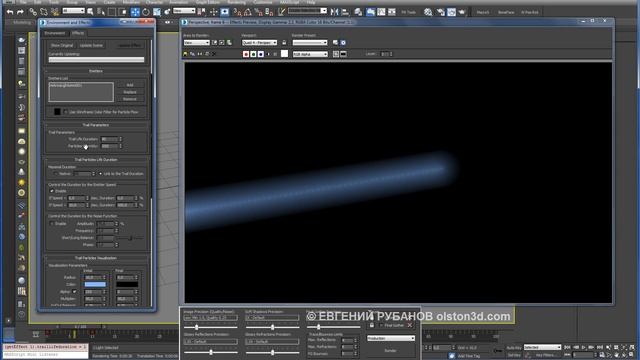Open Render Setup icon in render window

coord(336,42)
